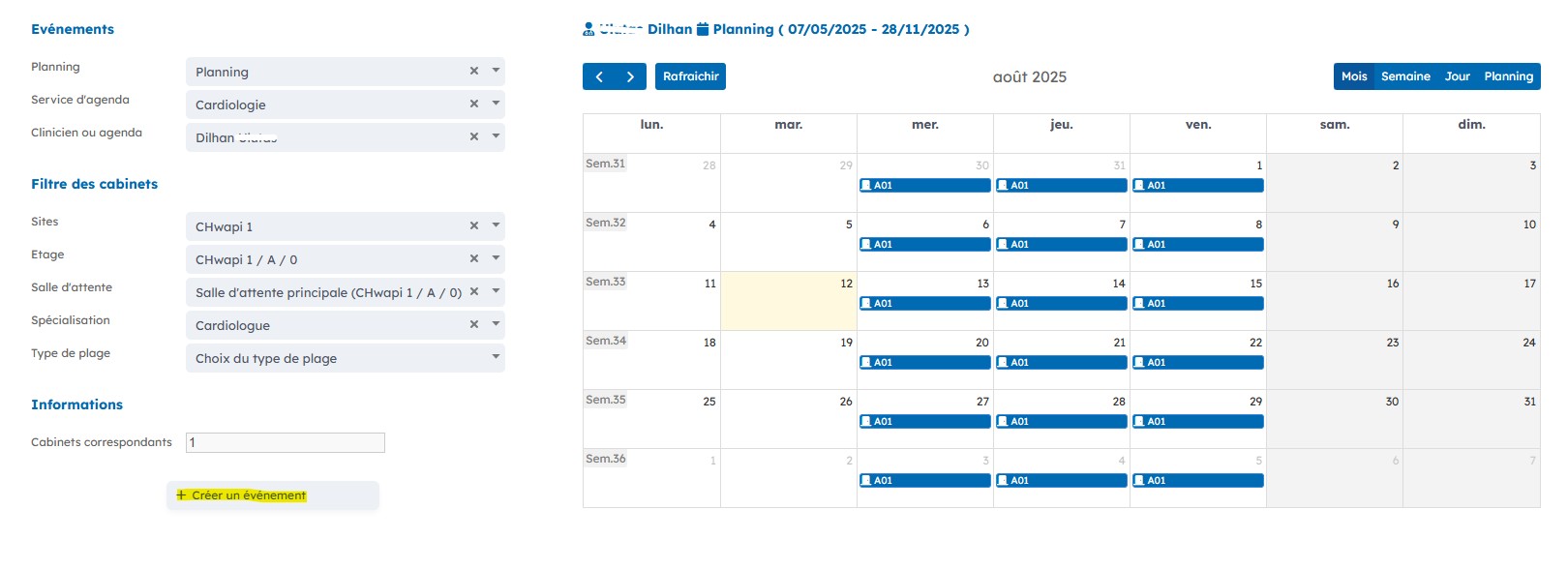Go to previous month with left chevron

coord(599,76)
